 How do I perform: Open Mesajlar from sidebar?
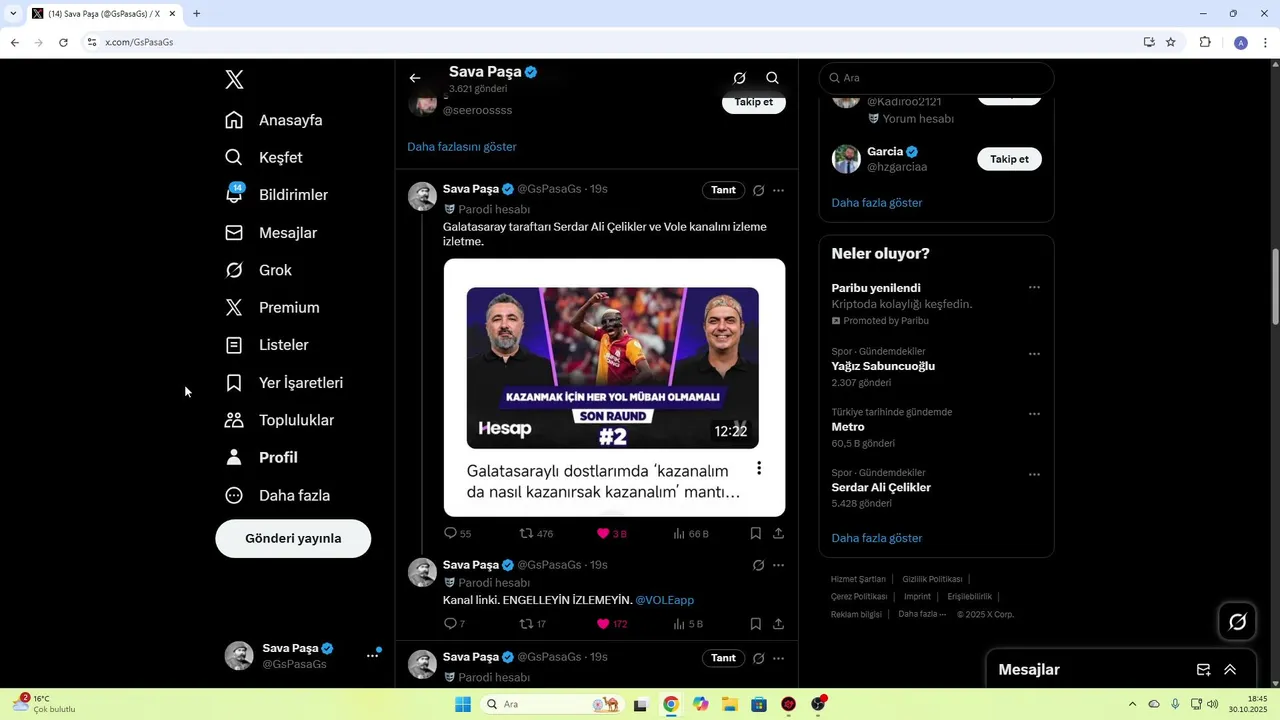click(271, 233)
